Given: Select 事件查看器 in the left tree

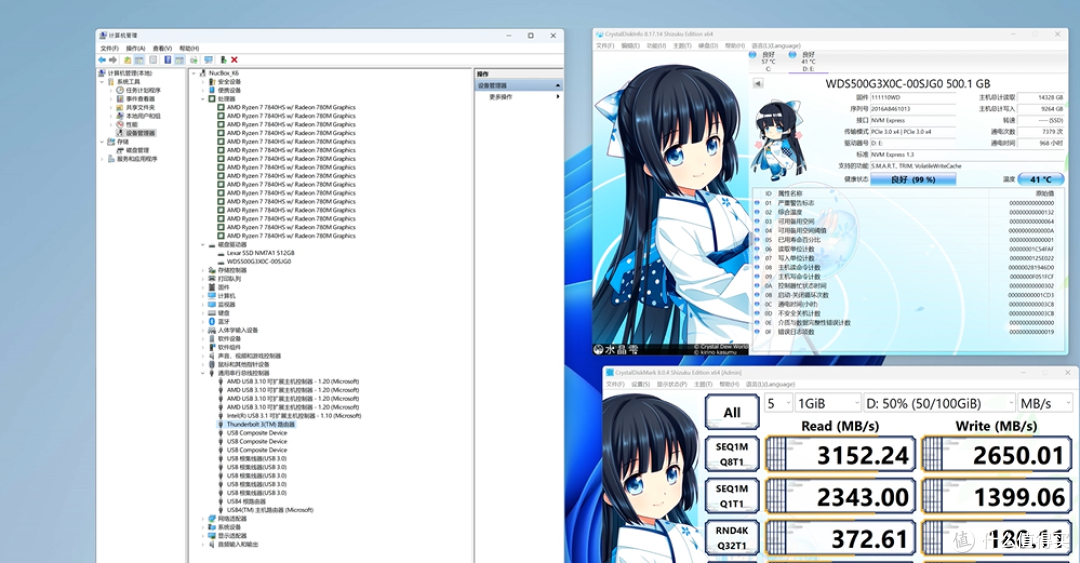Looking at the screenshot, I should click(140, 99).
